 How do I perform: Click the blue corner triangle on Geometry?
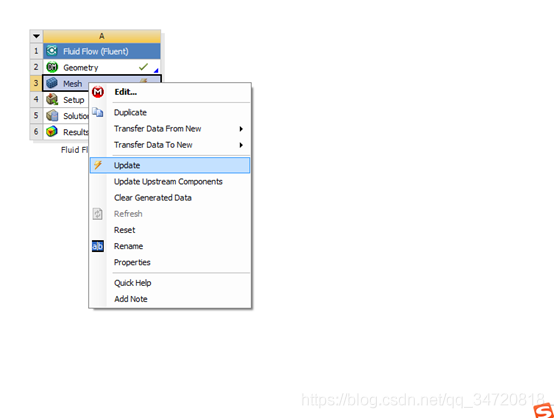[x=156, y=70]
